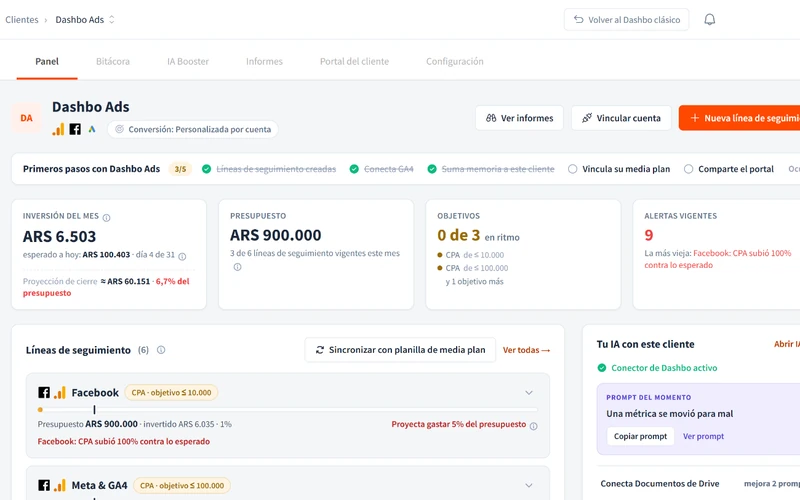Click Analytics icon in Facebook tracking line

click(60, 392)
